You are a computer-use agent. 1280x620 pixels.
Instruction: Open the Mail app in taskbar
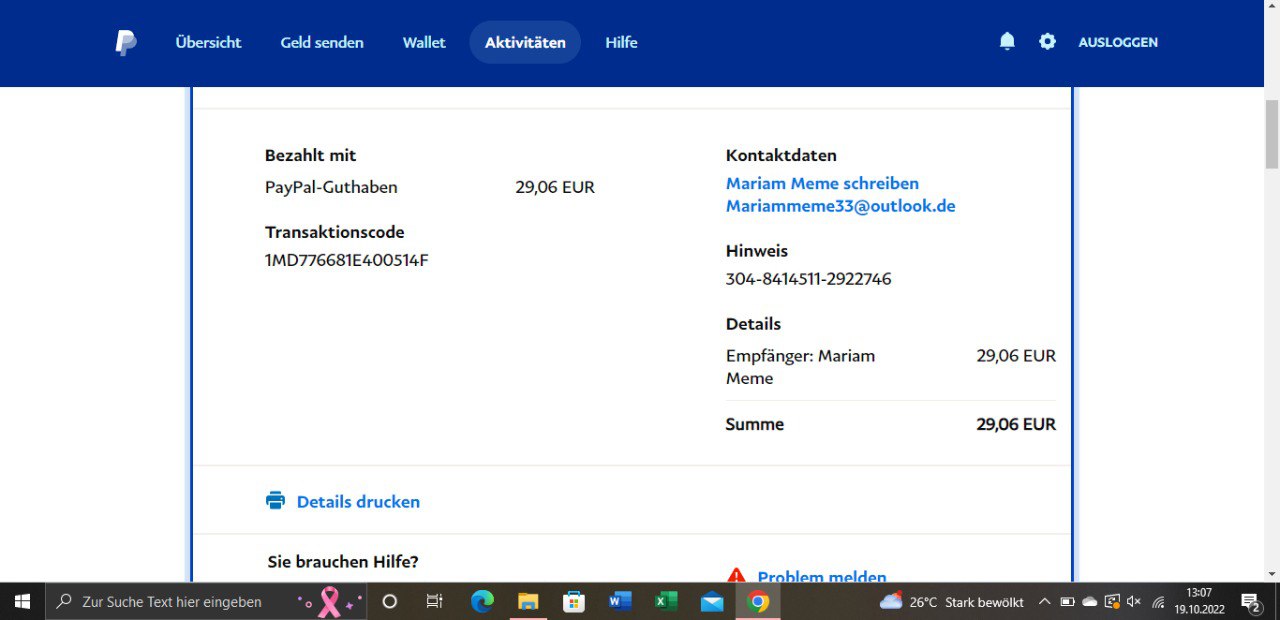(x=712, y=602)
